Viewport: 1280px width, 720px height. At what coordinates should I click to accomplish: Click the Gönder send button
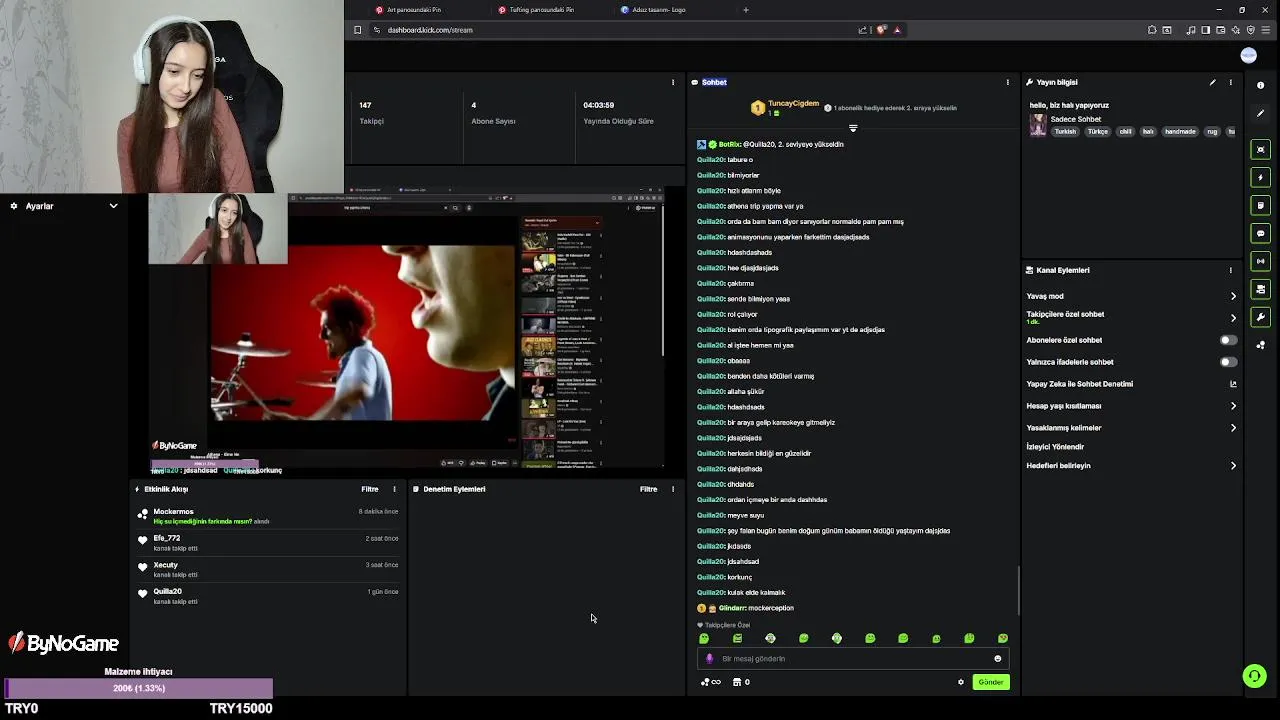click(x=991, y=682)
